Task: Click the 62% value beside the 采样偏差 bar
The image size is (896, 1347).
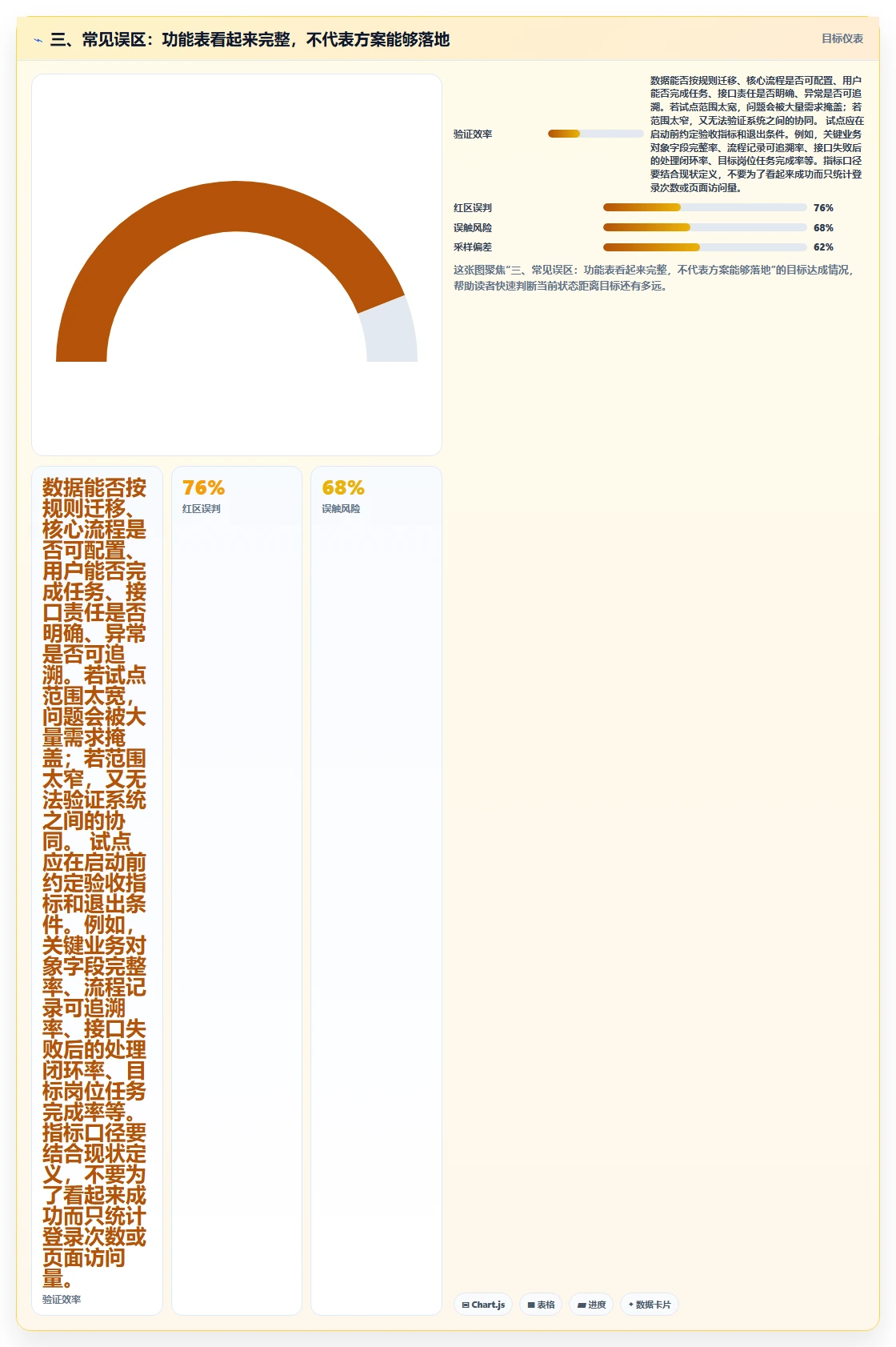Action: (823, 247)
